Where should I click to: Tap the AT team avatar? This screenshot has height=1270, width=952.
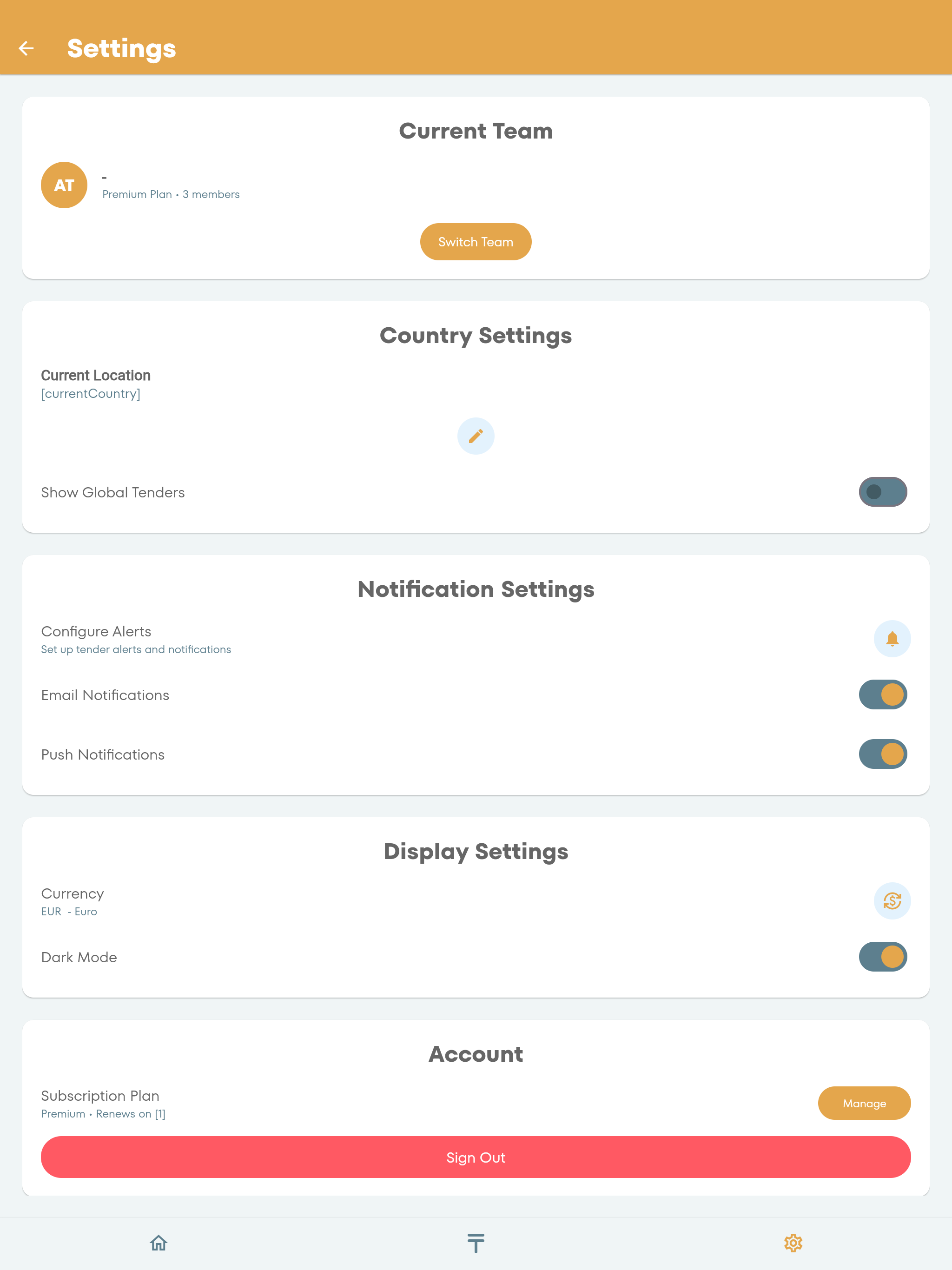click(x=64, y=185)
